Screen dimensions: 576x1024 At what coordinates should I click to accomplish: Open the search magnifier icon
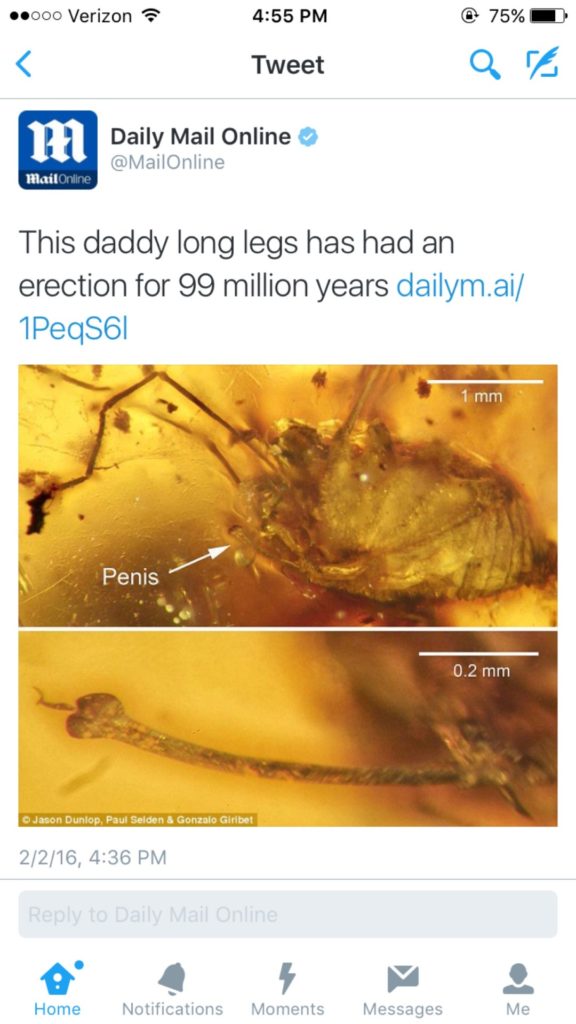click(485, 65)
